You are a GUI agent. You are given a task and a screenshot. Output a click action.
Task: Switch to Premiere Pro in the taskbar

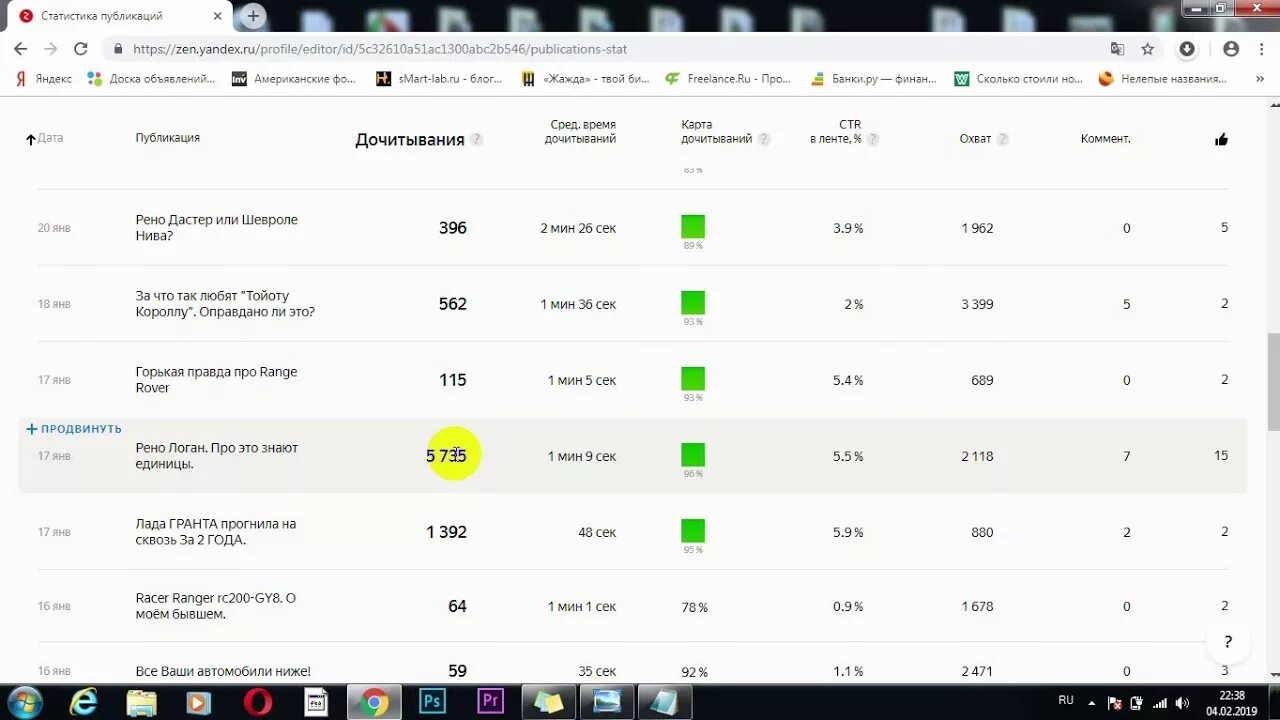490,702
